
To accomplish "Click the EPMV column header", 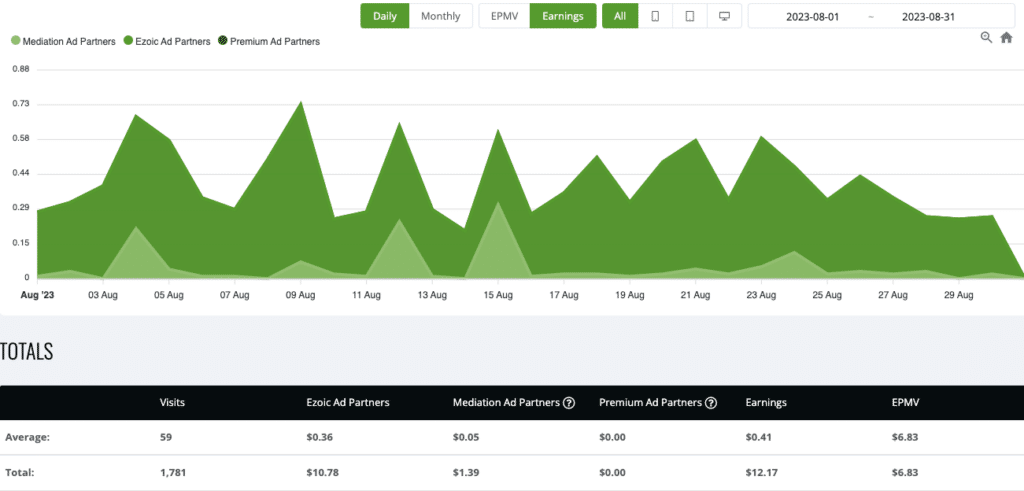I will (x=906, y=403).
